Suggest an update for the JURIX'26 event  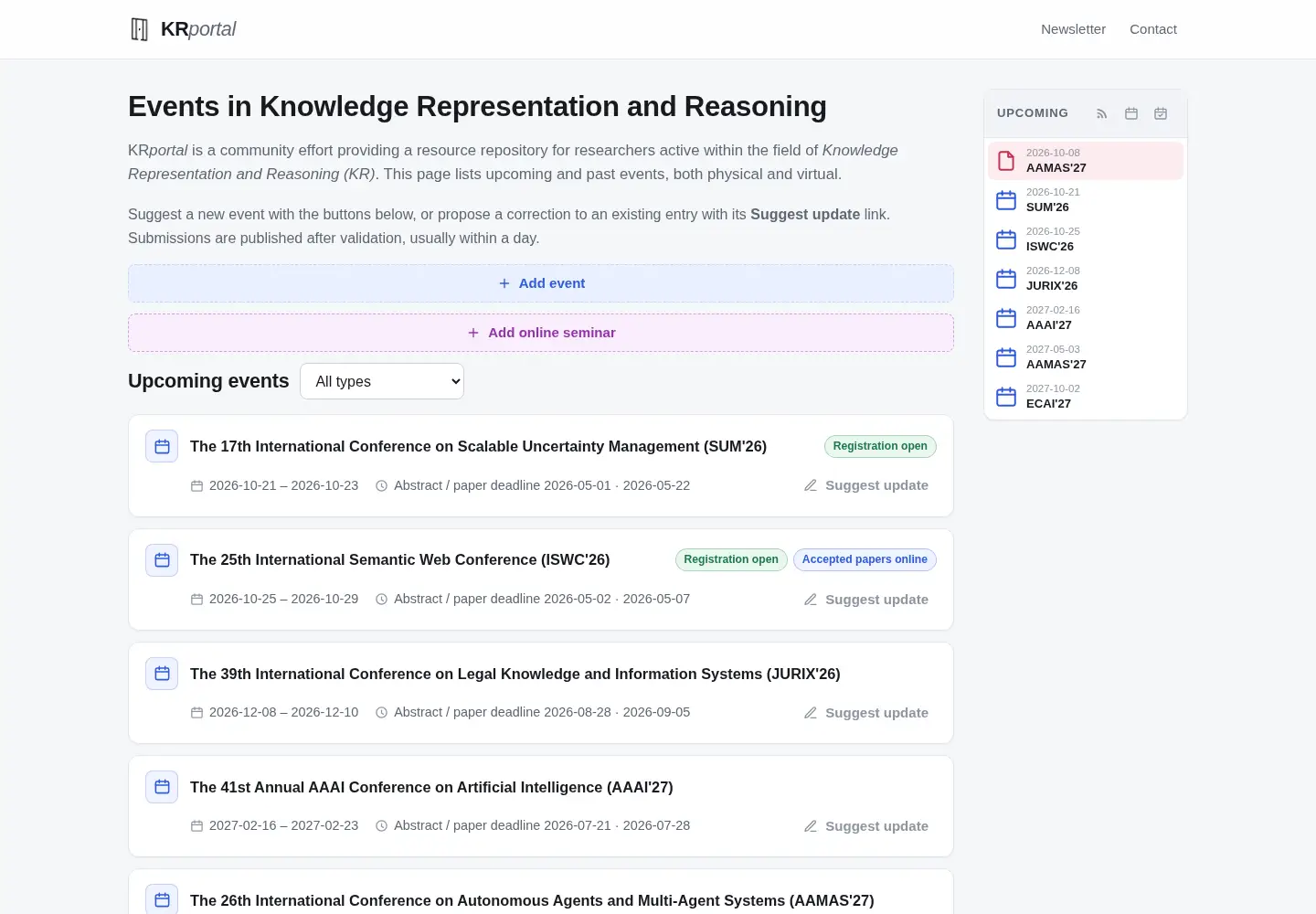(866, 713)
